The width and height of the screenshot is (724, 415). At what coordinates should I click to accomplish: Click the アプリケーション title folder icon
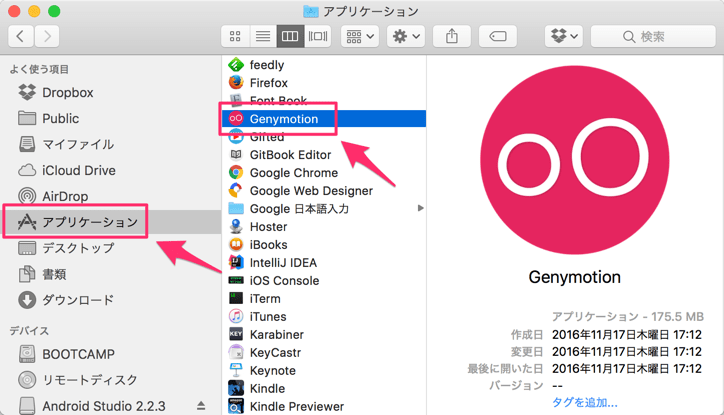click(311, 11)
